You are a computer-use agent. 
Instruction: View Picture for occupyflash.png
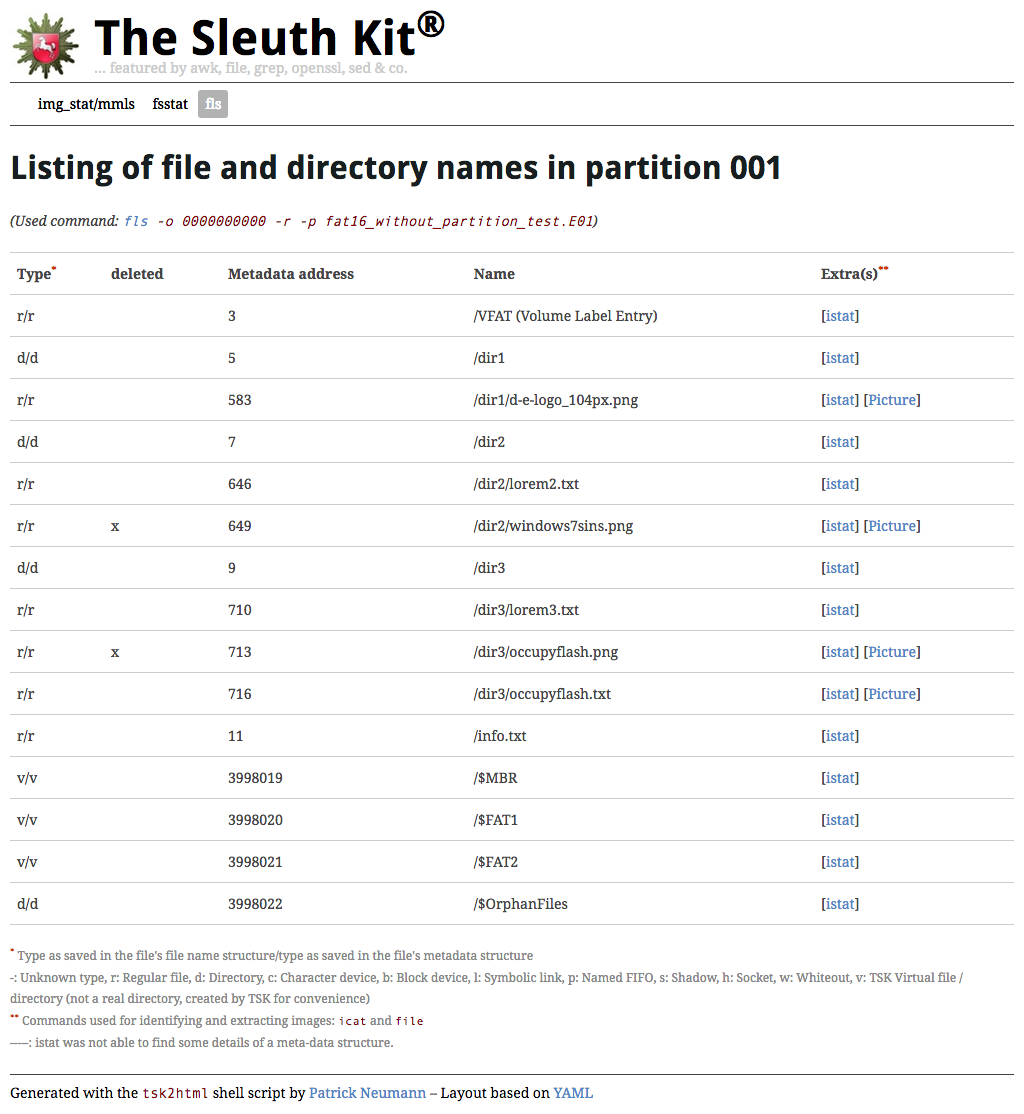click(892, 651)
